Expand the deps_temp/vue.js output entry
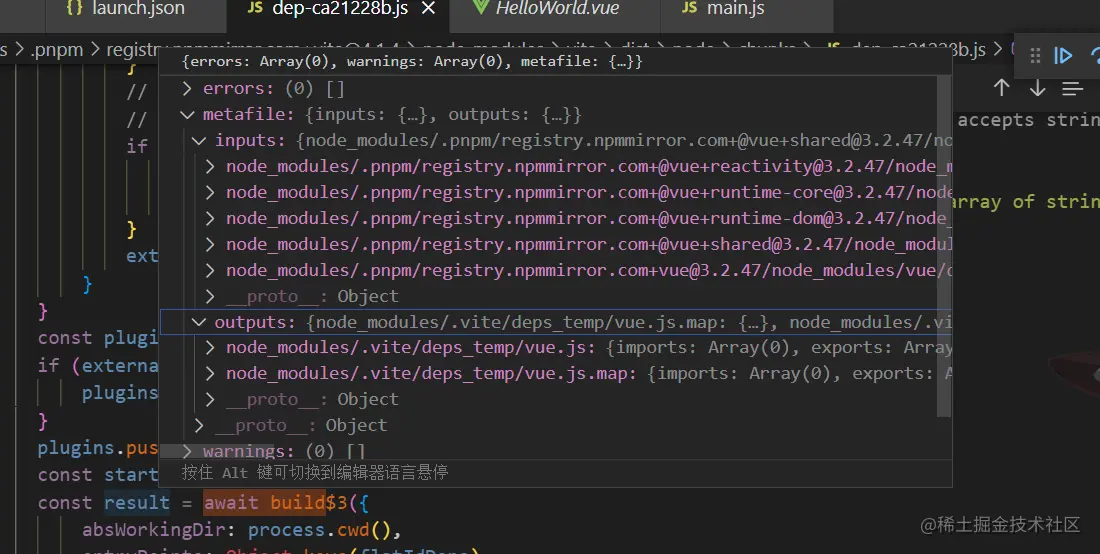Viewport: 1100px width, 554px height. (210, 347)
